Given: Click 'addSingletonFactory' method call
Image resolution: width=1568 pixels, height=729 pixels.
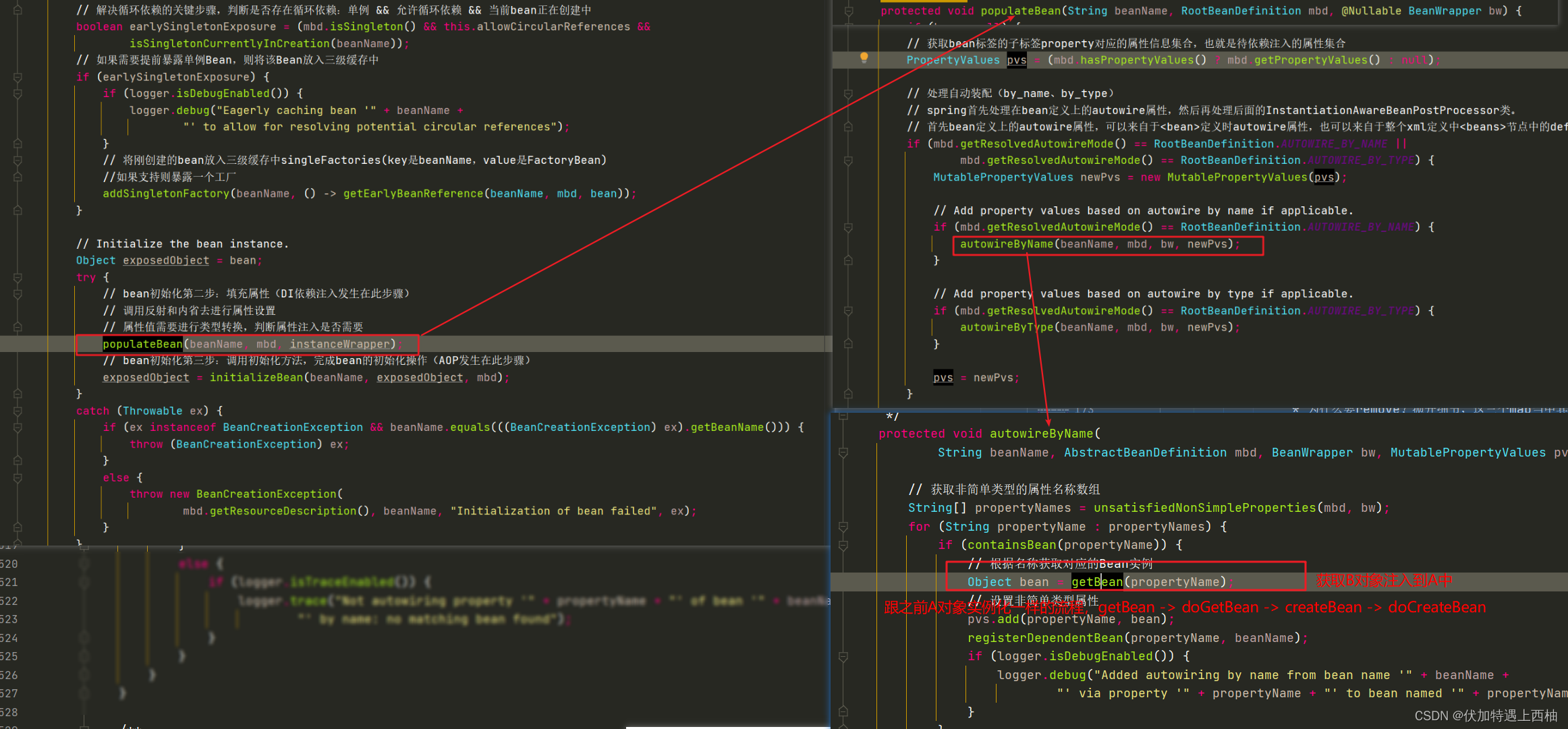Looking at the screenshot, I should coord(166,194).
